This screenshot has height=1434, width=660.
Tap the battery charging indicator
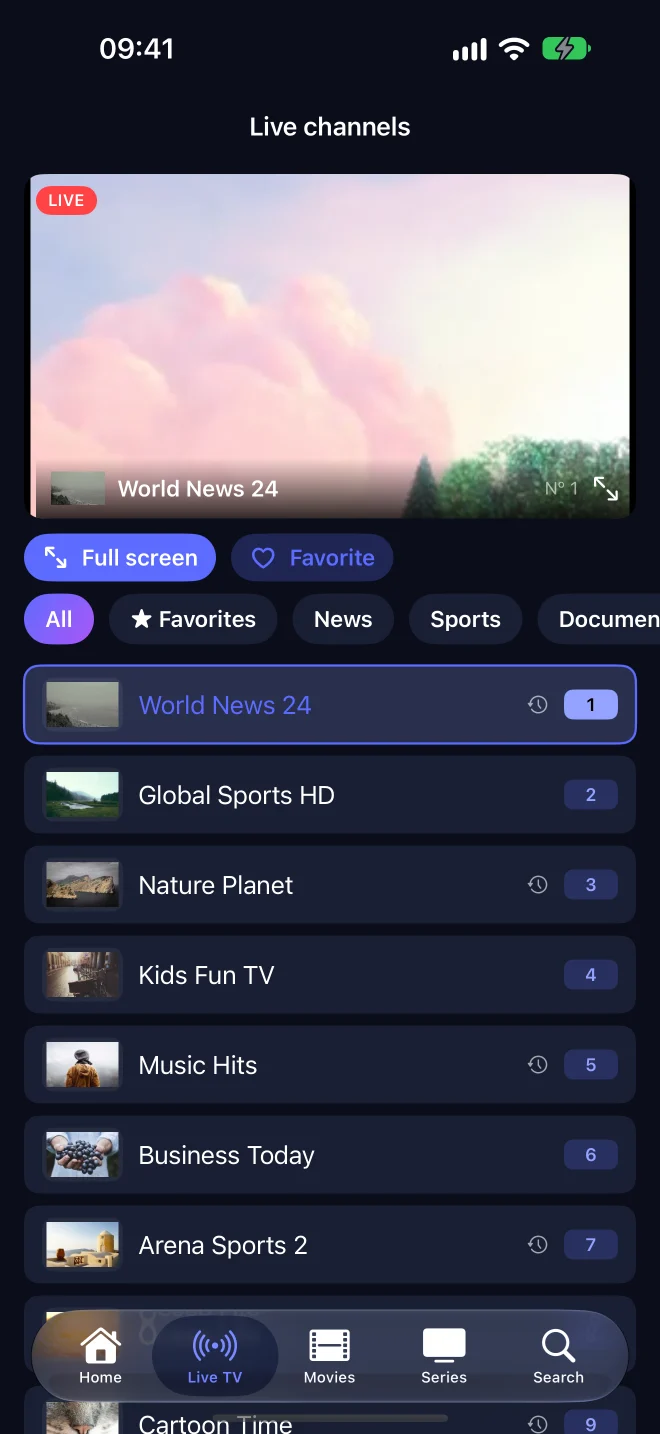(x=566, y=49)
